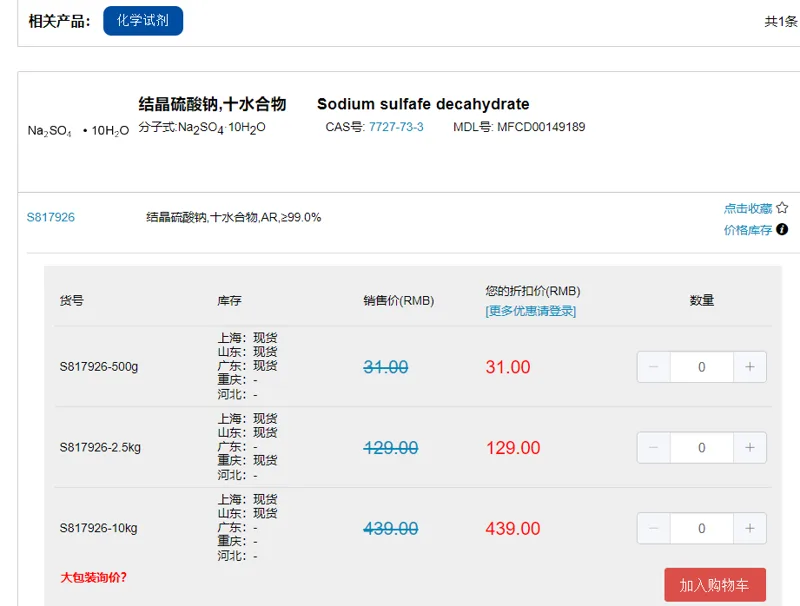Click struck-through sale price 439.00

pyautogui.click(x=391, y=528)
